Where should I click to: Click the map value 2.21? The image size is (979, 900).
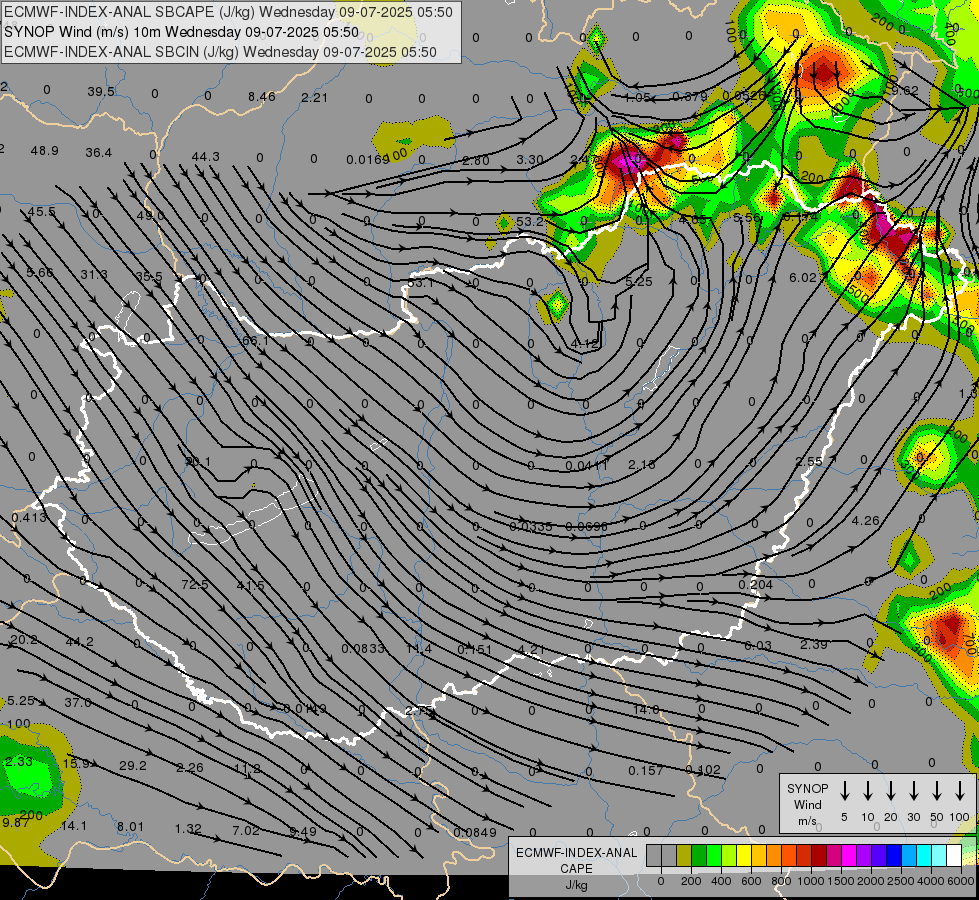point(314,97)
